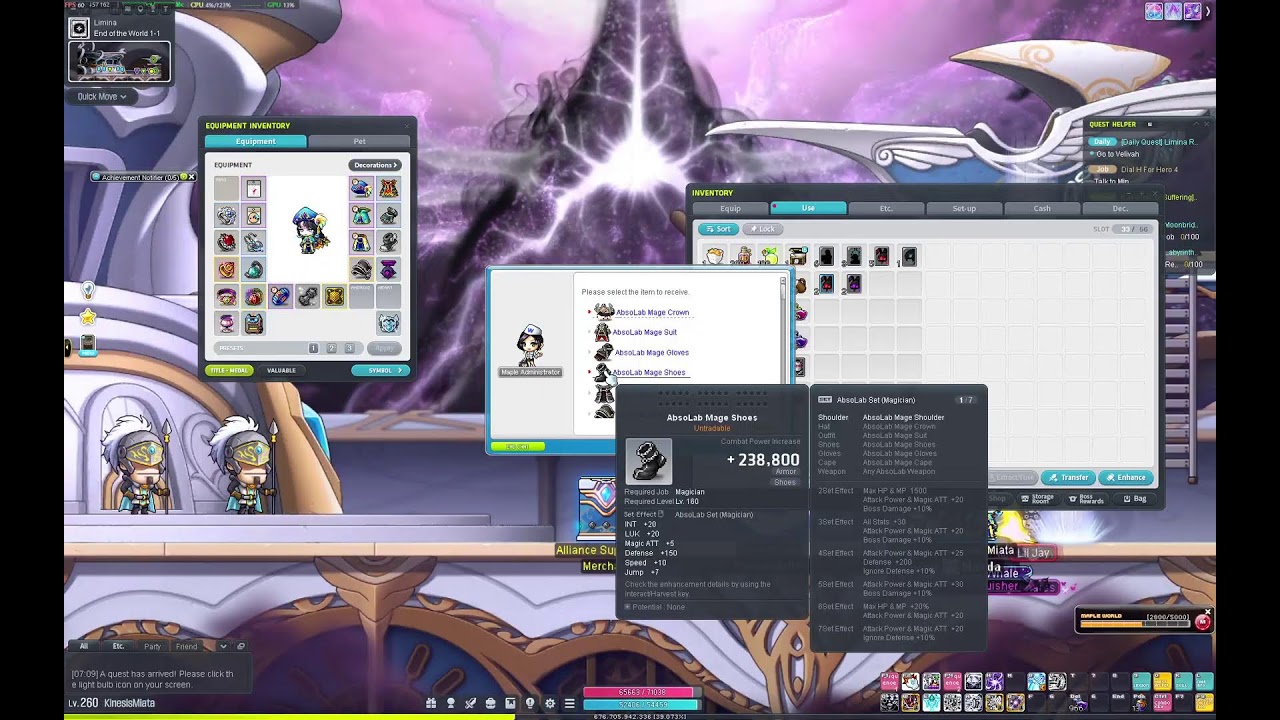Click the Transfer button in Inventory
Screen dimensions: 1280x720
point(1068,478)
